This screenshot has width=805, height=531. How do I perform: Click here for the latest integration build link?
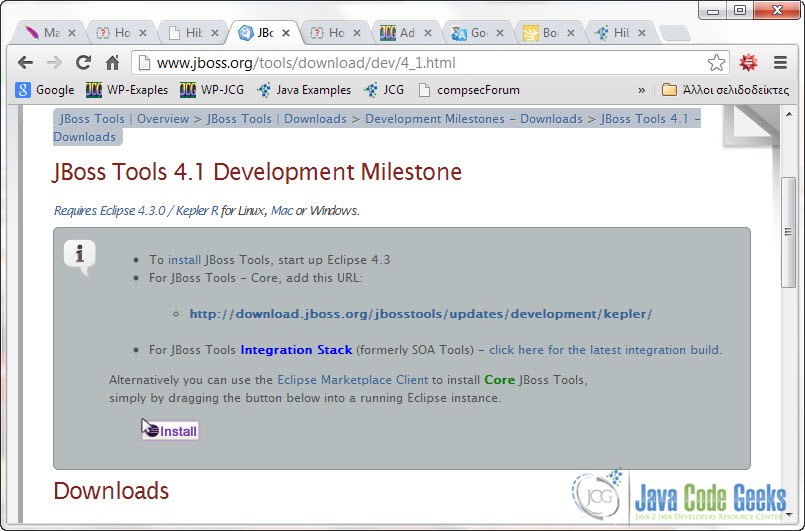(606, 350)
